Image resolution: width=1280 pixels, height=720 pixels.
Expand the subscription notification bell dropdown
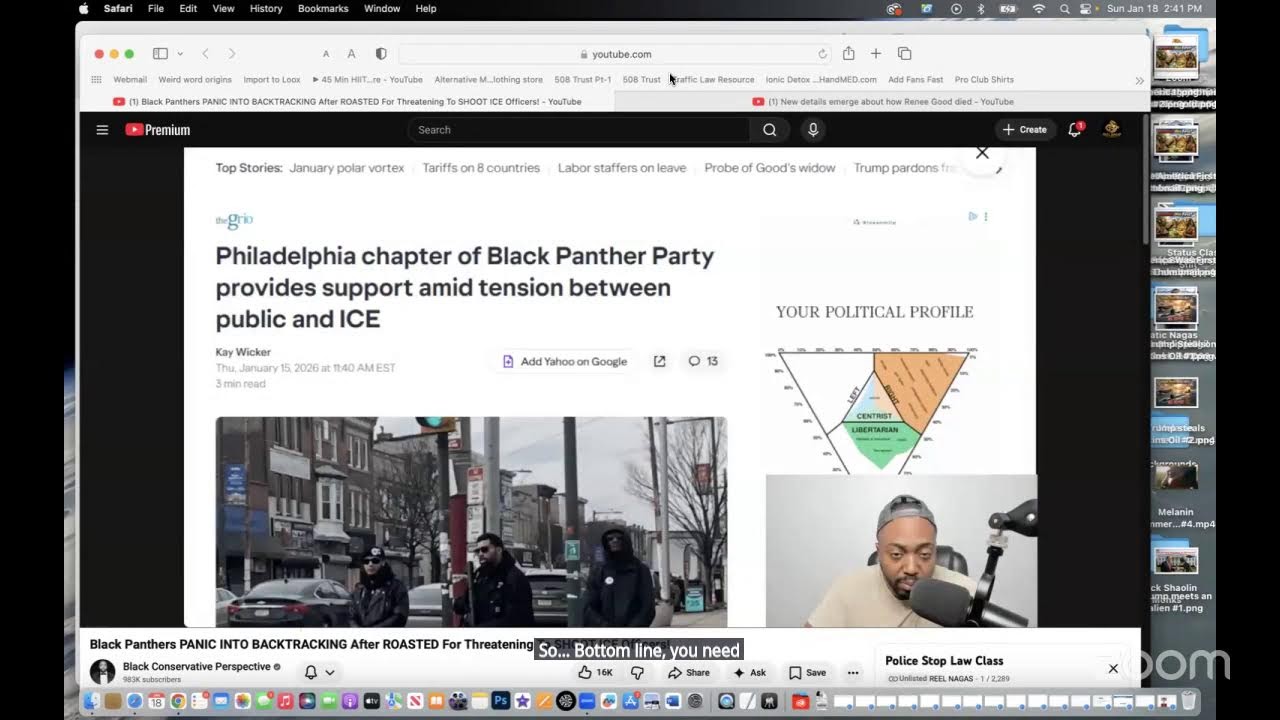pos(319,672)
